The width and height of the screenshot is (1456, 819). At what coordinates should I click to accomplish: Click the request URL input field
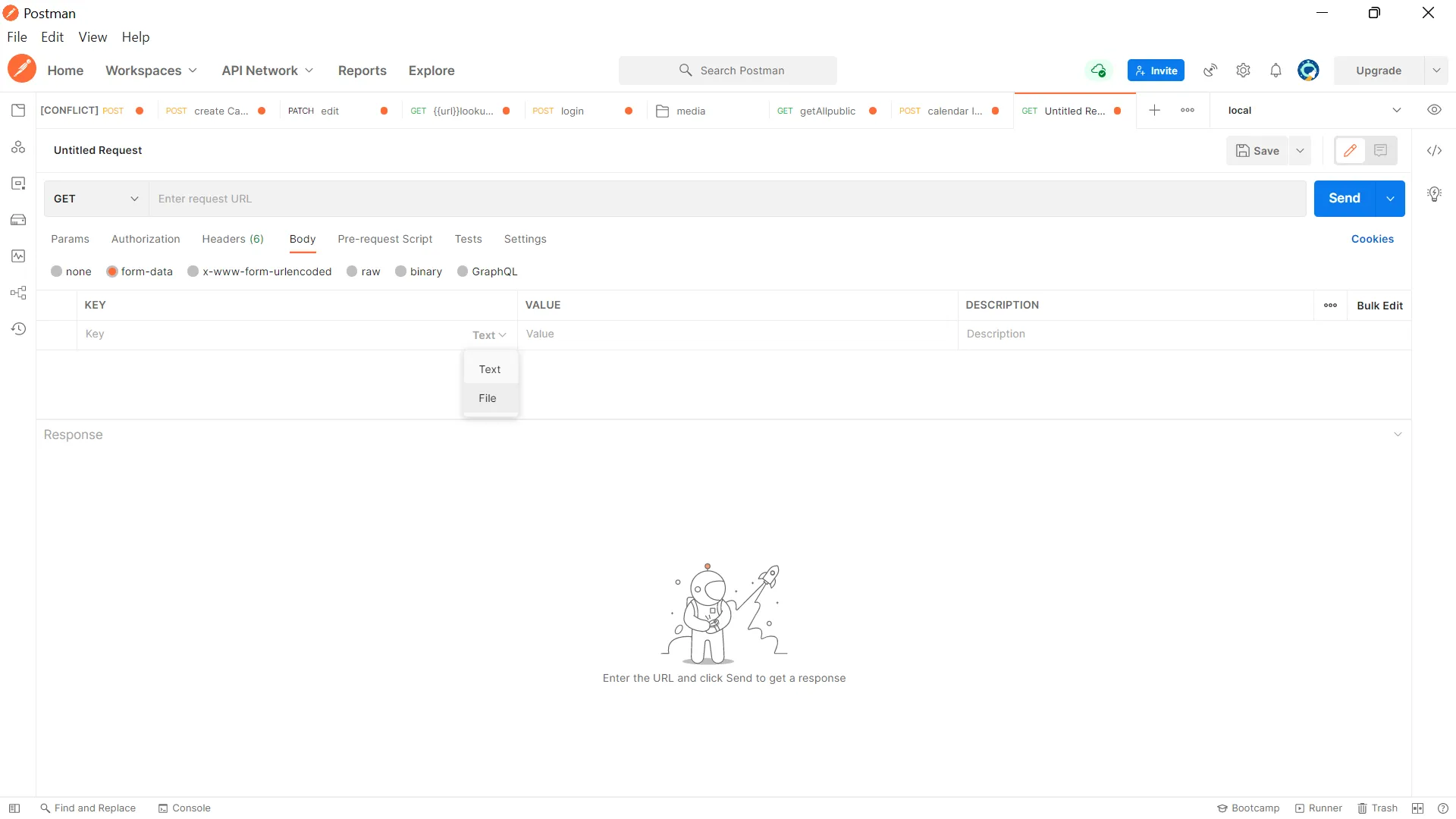pos(726,199)
